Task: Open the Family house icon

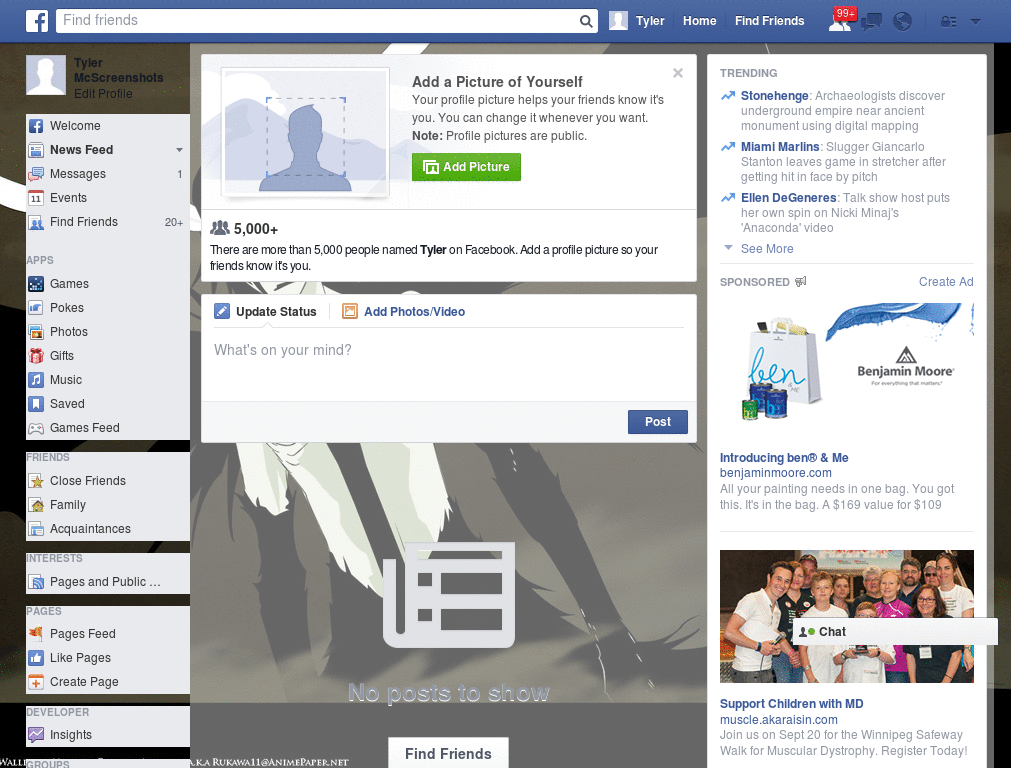Action: click(x=36, y=505)
